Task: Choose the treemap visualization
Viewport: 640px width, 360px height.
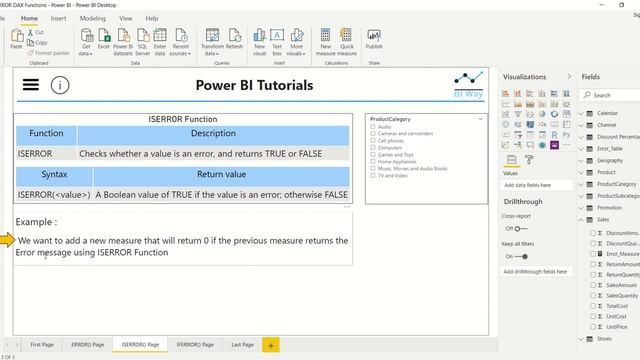Action: (x=567, y=114)
